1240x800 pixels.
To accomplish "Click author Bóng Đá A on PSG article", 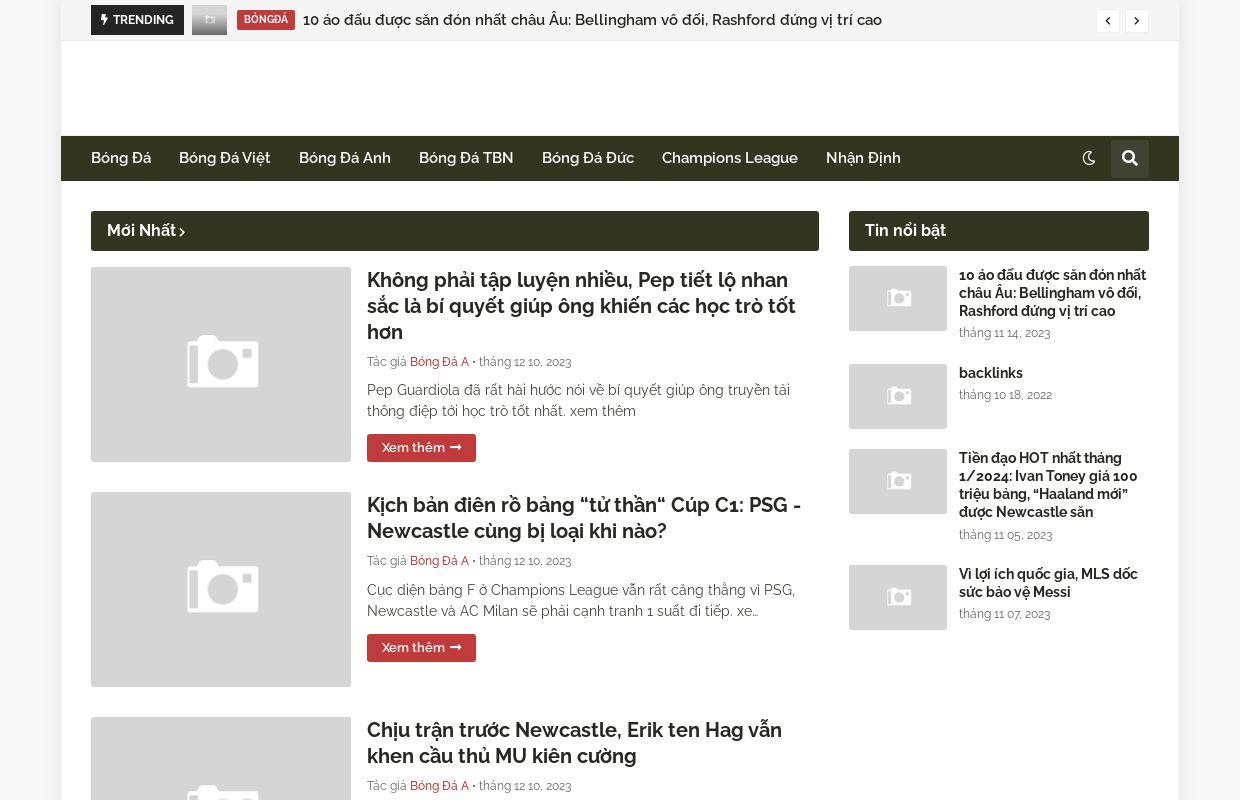I will click(439, 561).
